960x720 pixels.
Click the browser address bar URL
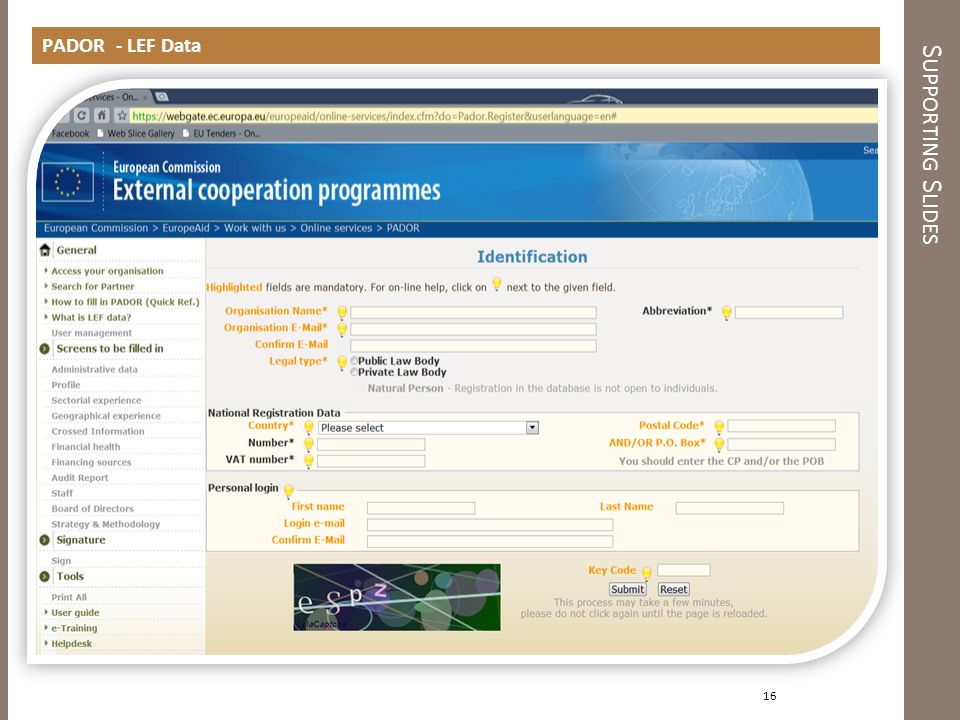pos(374,116)
